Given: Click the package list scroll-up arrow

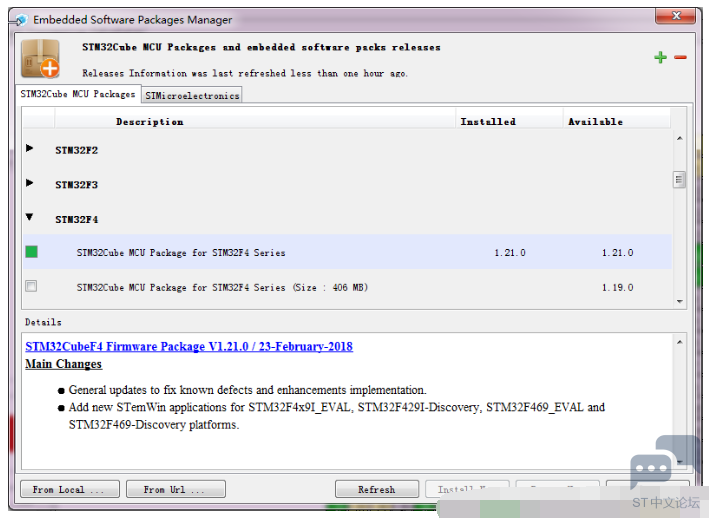Looking at the screenshot, I should (680, 139).
